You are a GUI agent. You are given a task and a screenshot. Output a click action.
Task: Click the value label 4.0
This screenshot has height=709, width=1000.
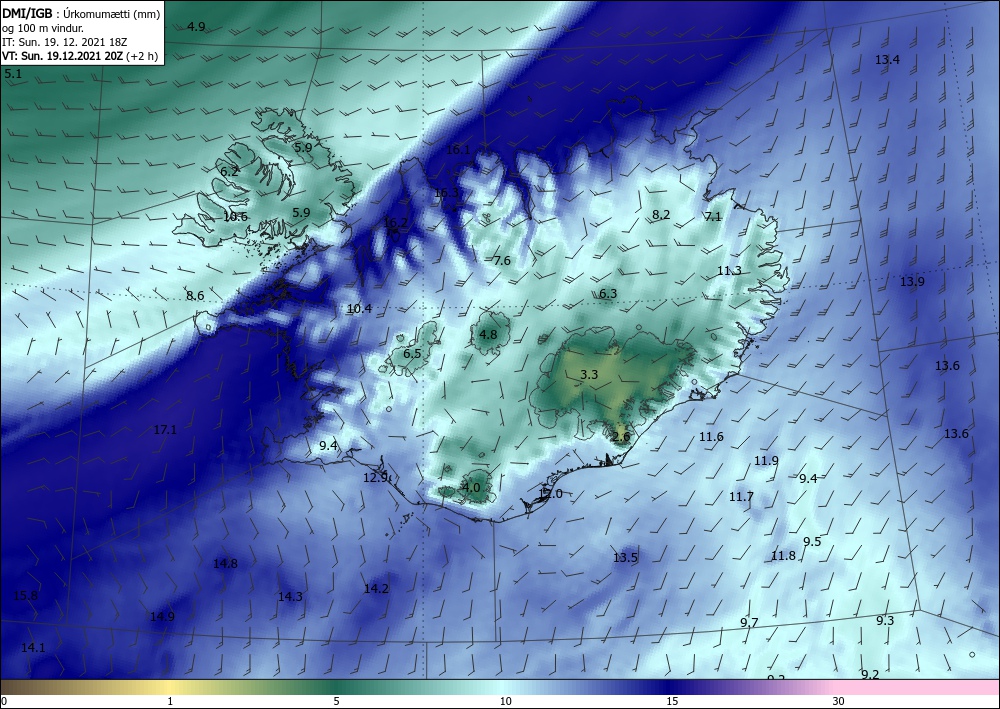pos(471,488)
